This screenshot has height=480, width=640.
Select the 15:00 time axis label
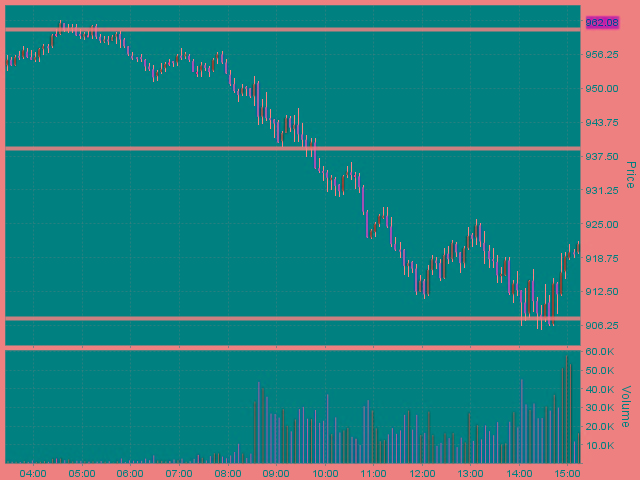coord(567,473)
